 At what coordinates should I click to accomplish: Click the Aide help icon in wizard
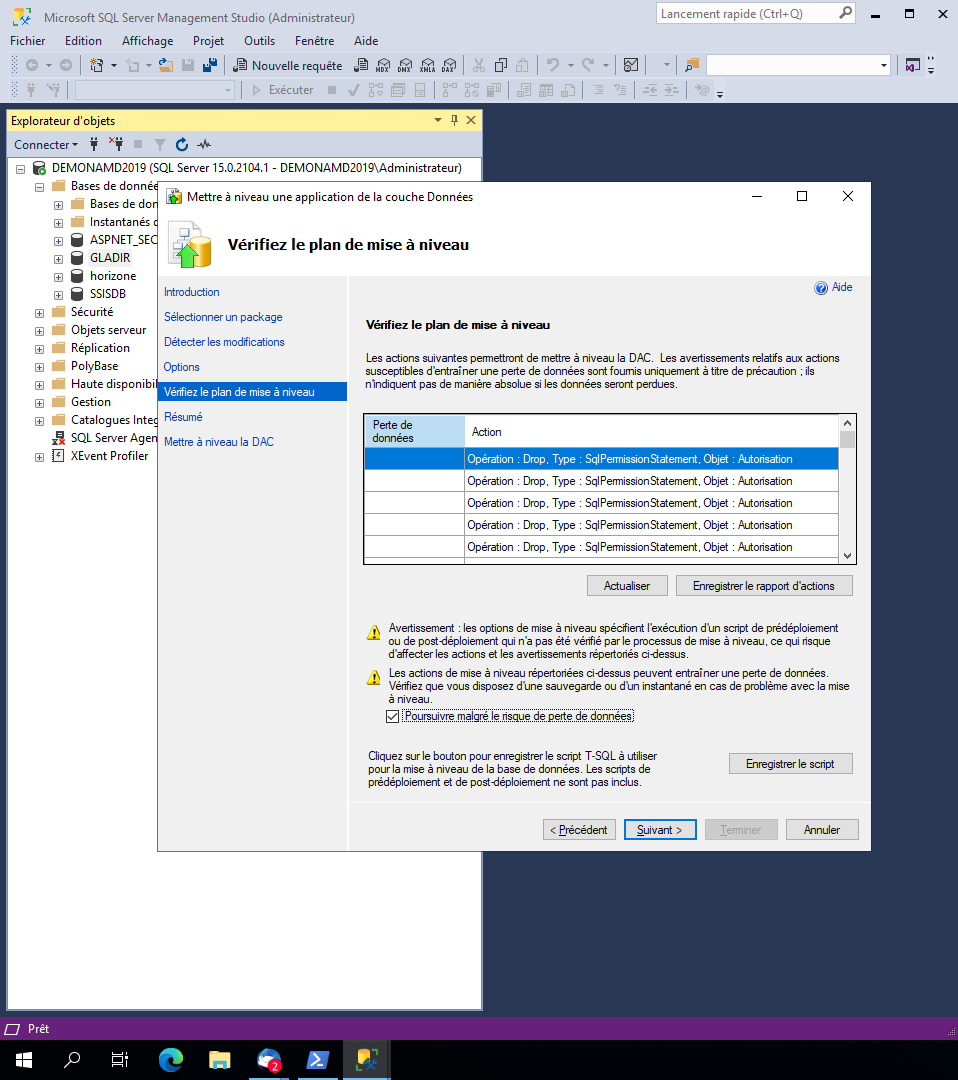(x=821, y=288)
